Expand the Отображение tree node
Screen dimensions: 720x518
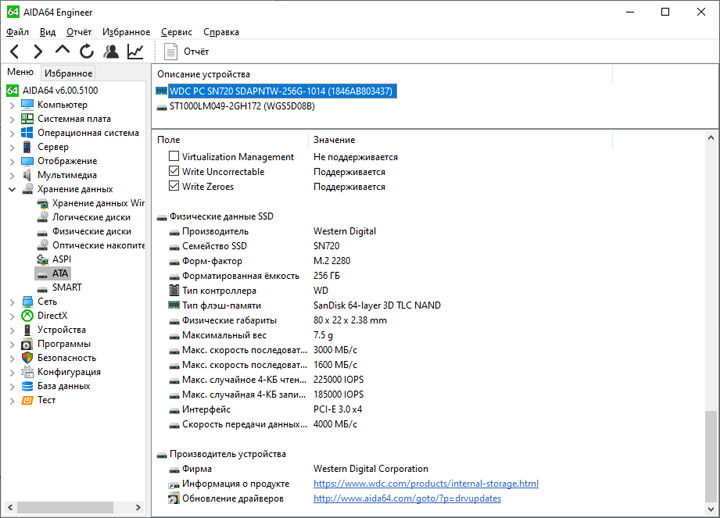[12, 162]
